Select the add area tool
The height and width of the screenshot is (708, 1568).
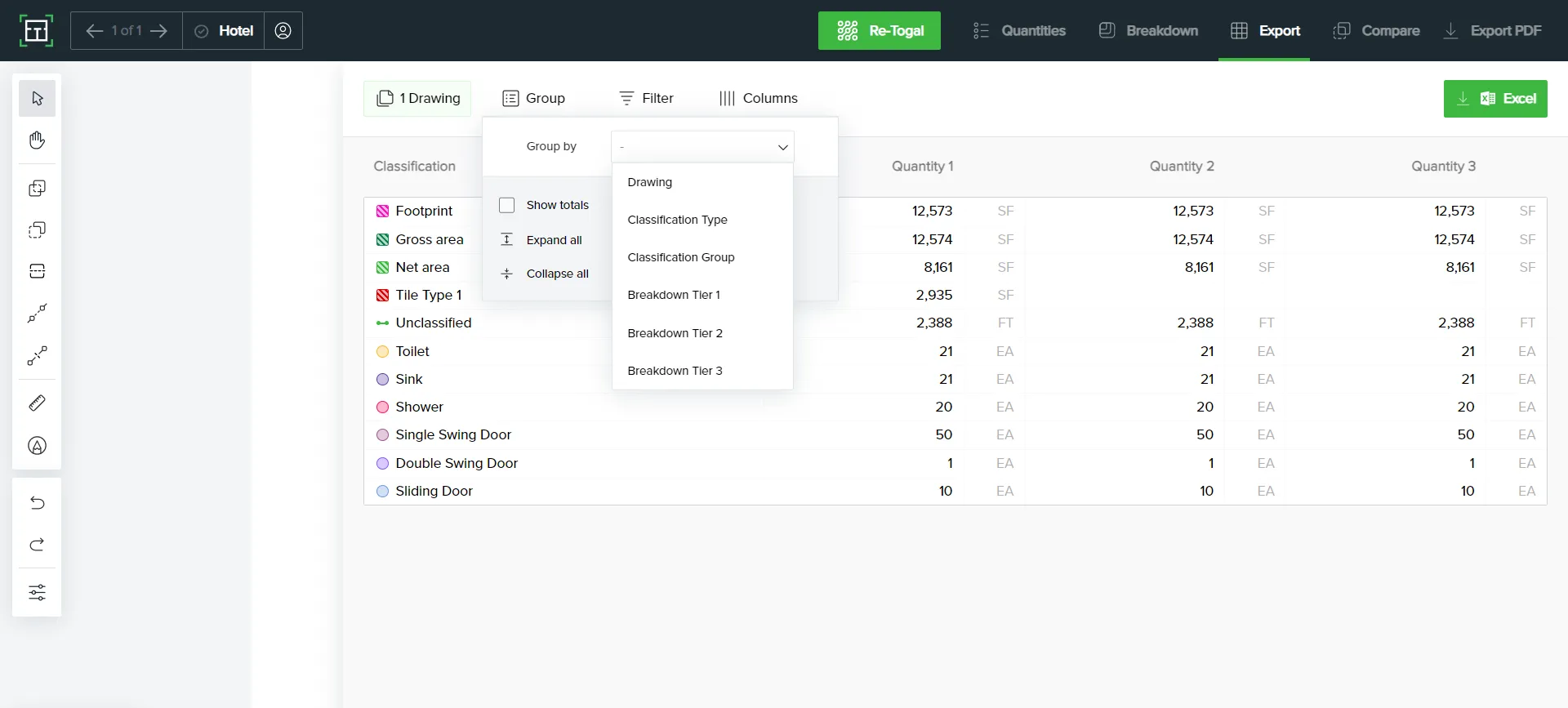coord(37,189)
